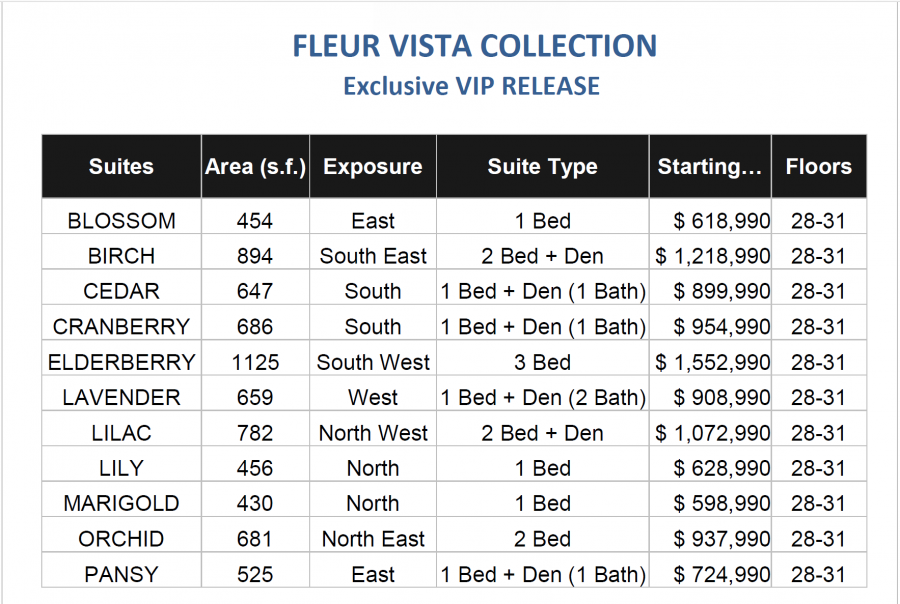Click the Exposure column header

coord(373,167)
